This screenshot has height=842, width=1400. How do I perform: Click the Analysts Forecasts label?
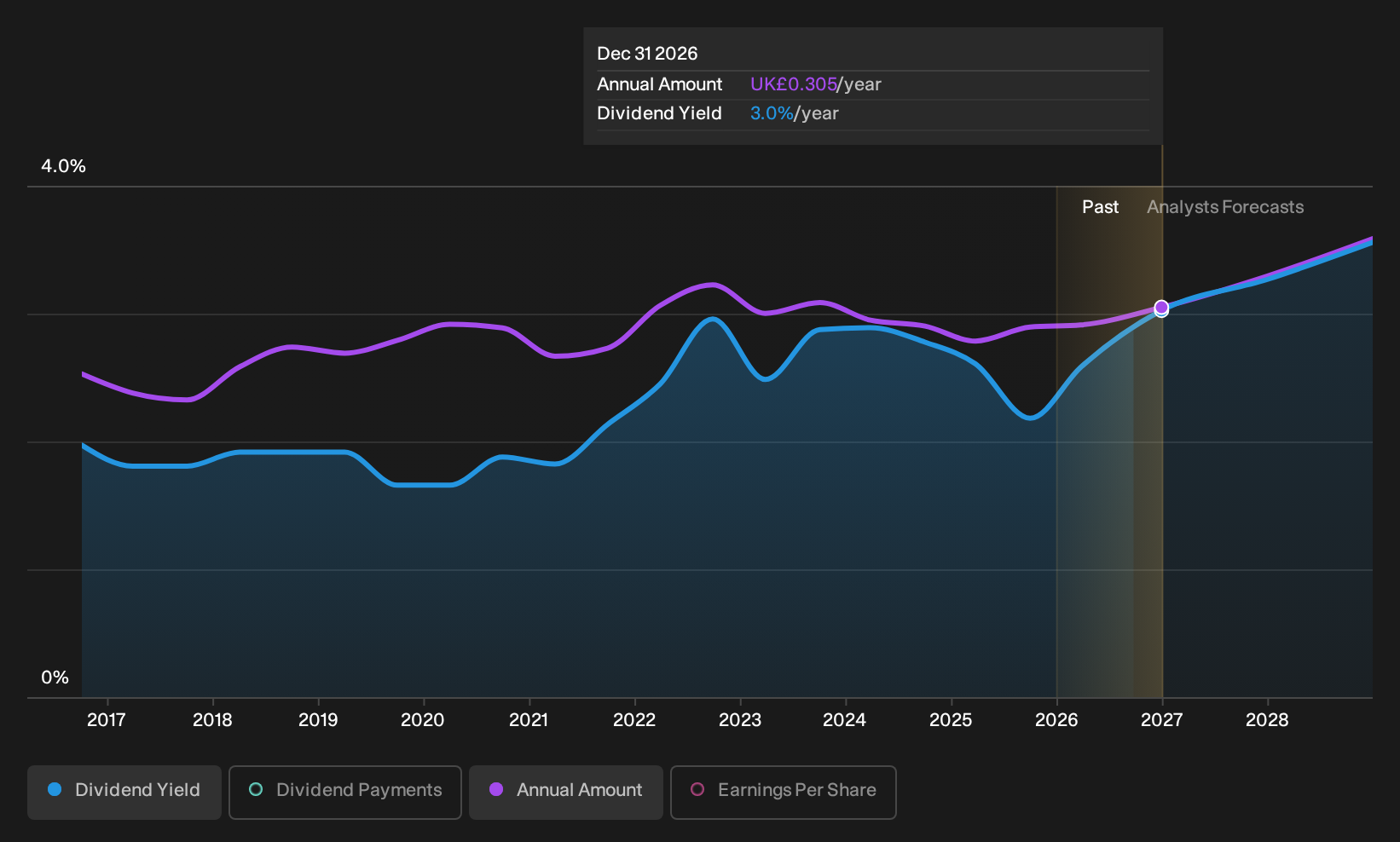(x=1225, y=207)
